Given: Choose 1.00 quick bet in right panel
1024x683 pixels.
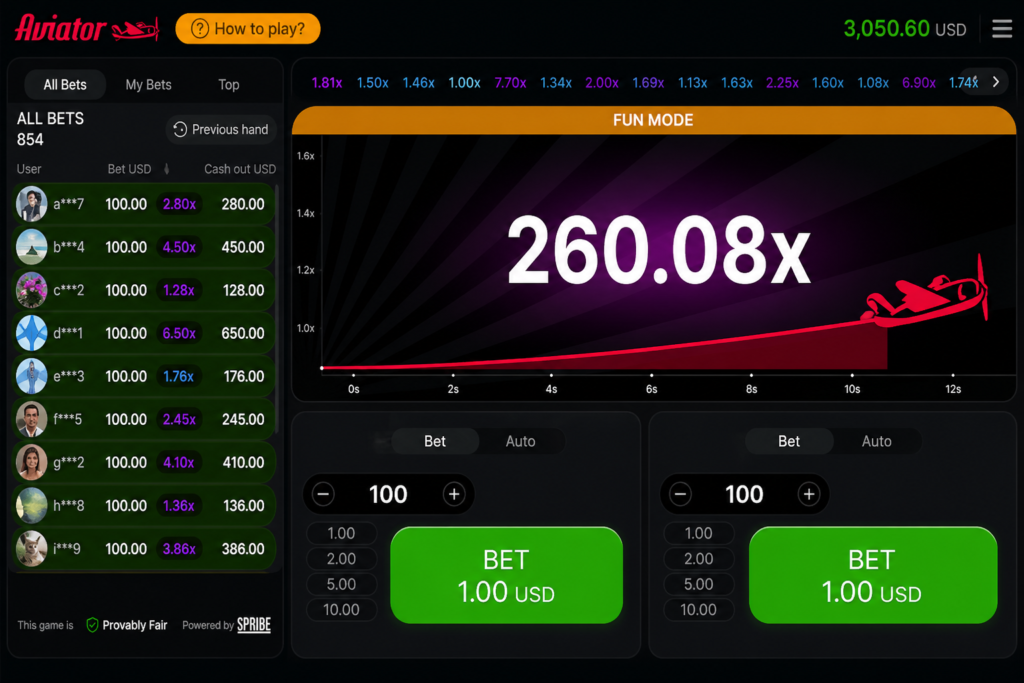Looking at the screenshot, I should coord(699,533).
